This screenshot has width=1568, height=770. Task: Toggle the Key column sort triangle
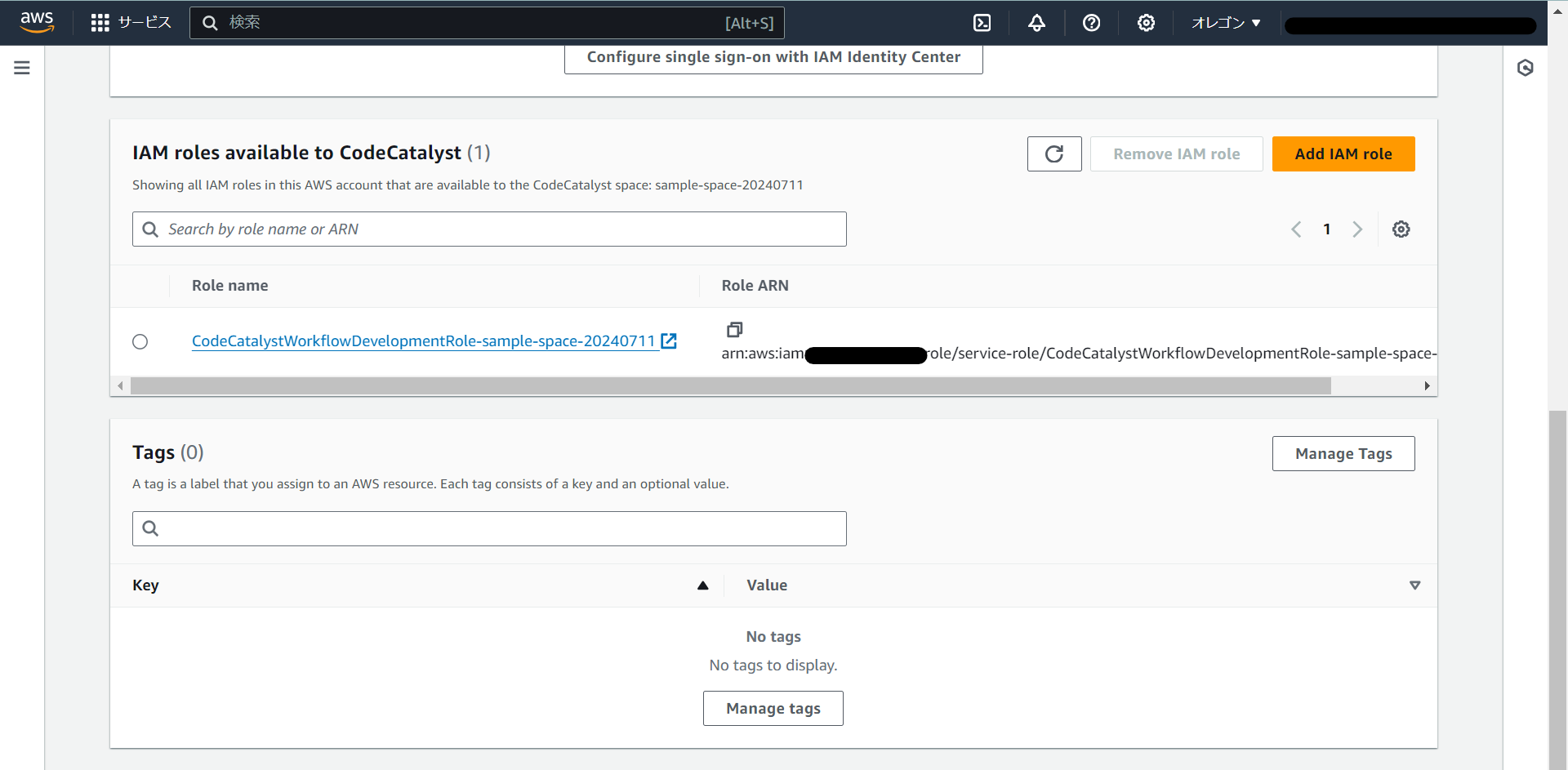tap(702, 585)
